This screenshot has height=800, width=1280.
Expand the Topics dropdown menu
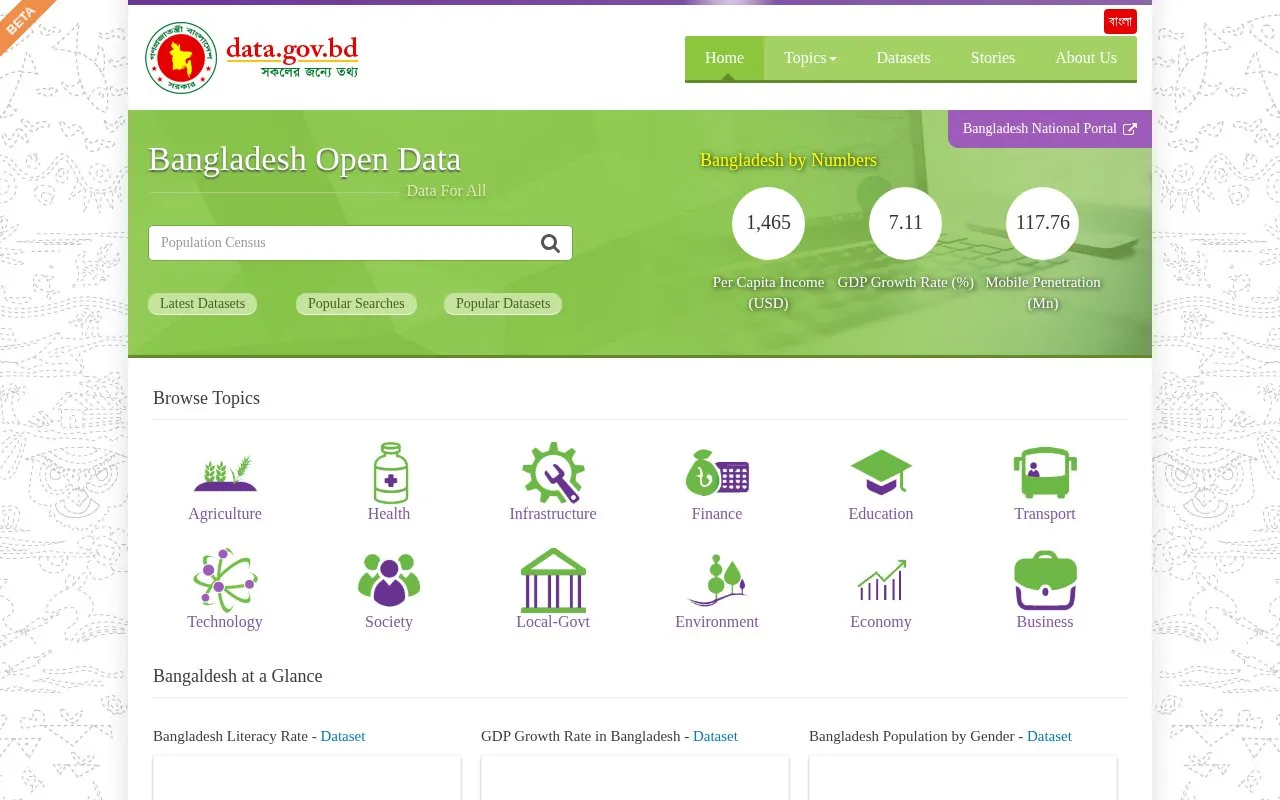[810, 58]
